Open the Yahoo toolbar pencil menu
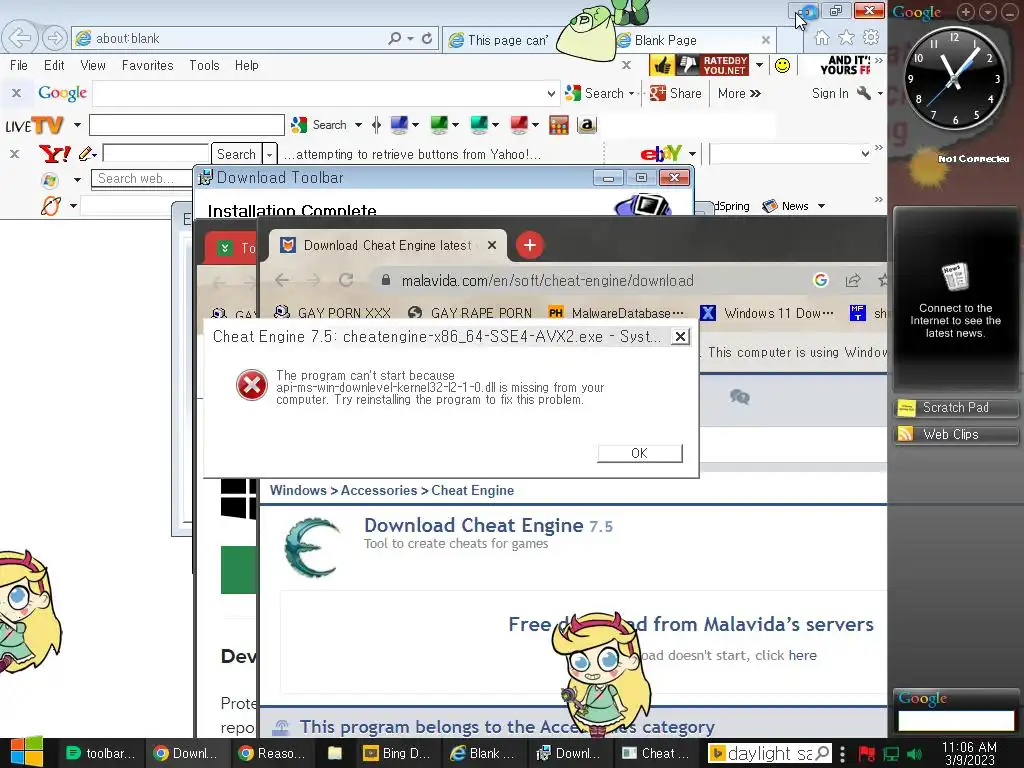Image resolution: width=1024 pixels, height=768 pixels. click(88, 154)
